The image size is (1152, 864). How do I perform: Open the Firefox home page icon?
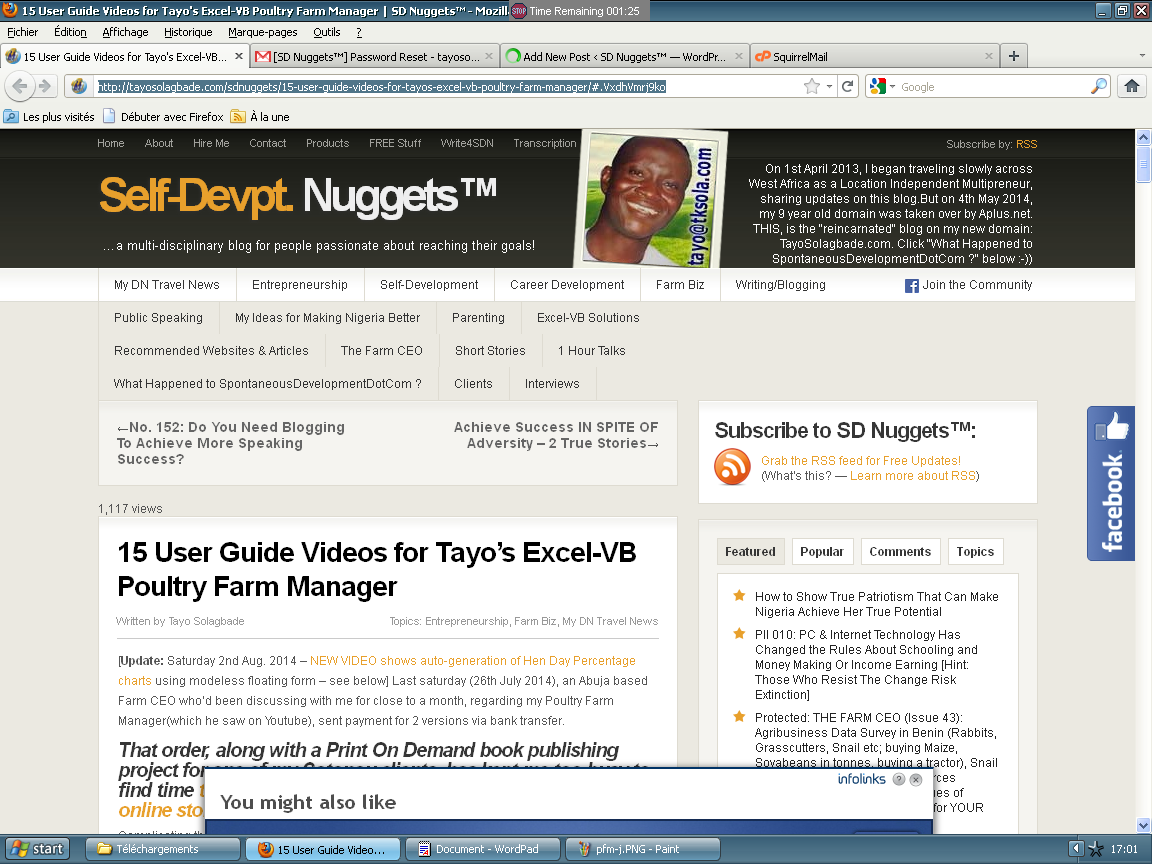click(x=1131, y=87)
